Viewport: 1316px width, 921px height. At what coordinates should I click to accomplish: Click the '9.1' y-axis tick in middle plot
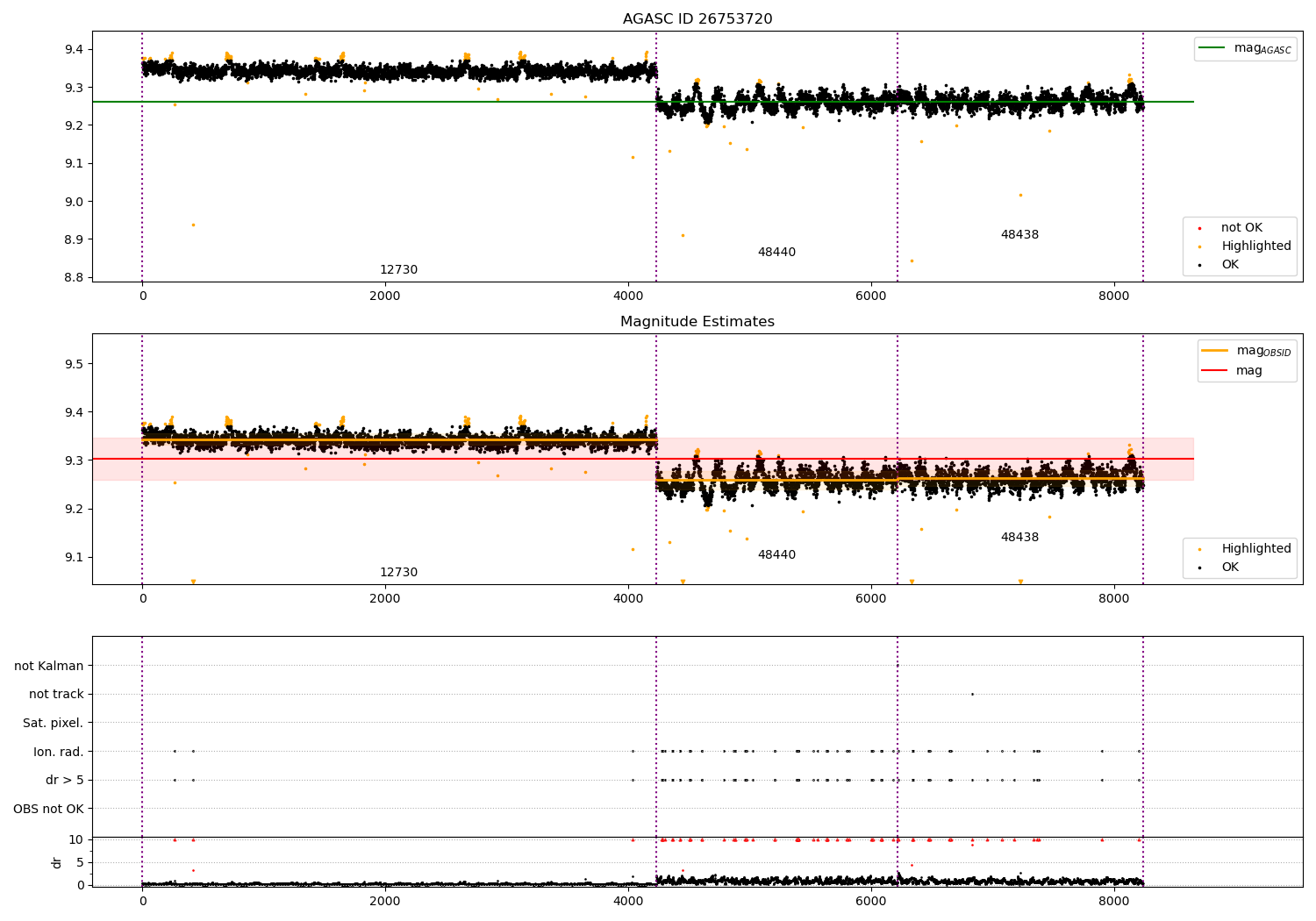75,557
